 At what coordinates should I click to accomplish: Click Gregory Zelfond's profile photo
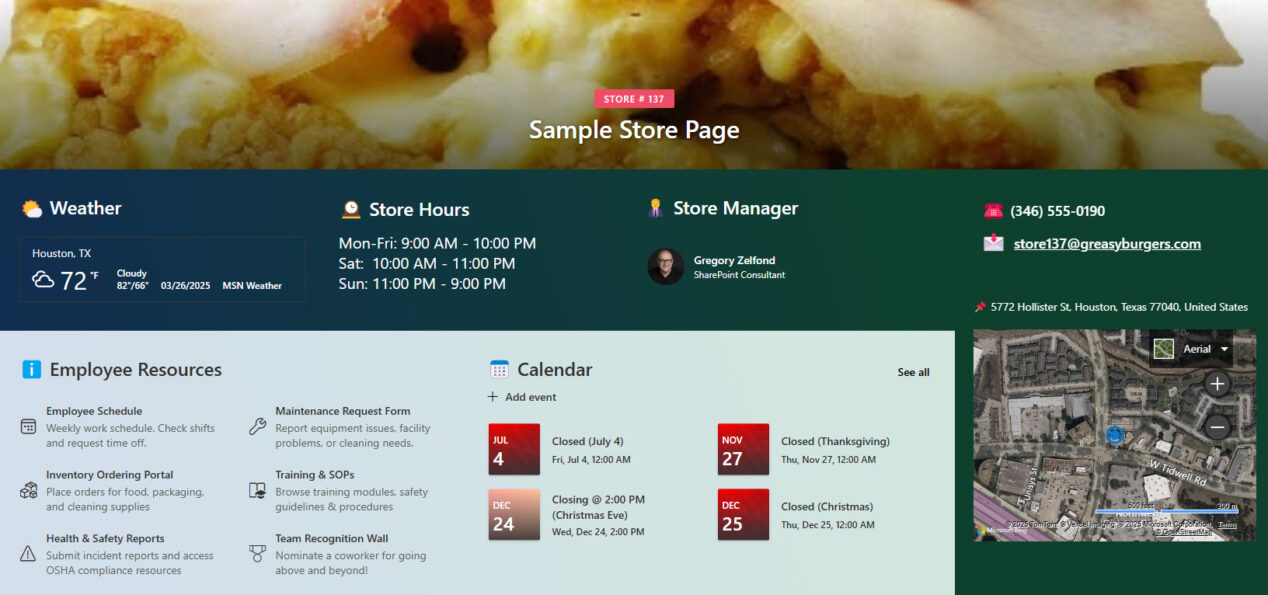665,267
